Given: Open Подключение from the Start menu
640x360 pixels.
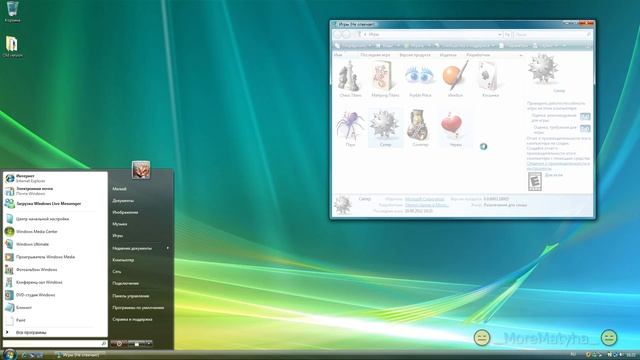Looking at the screenshot, I should coord(125,283).
